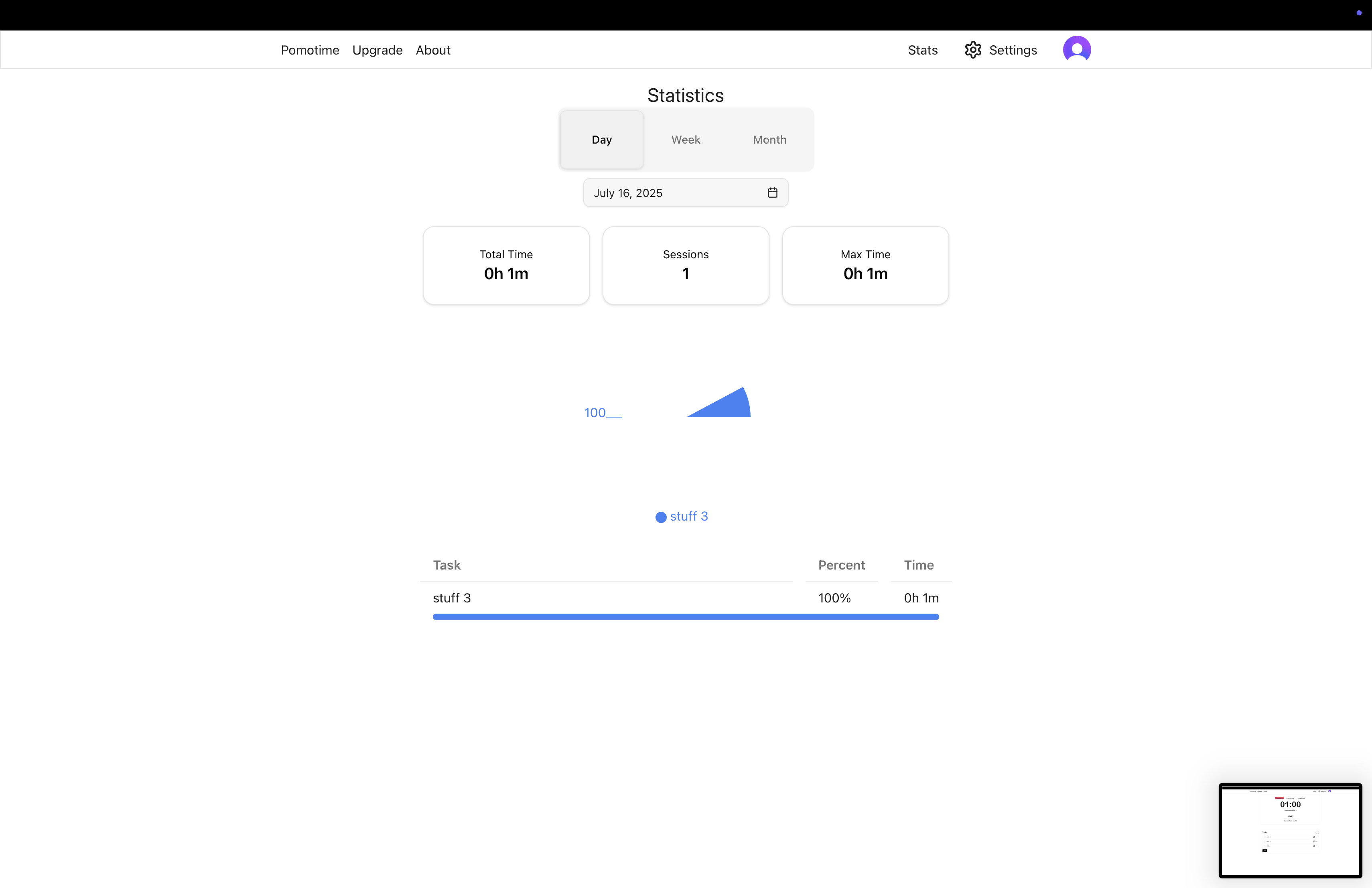This screenshot has width=1372, height=888.
Task: Switch to the Week tab
Action: [x=686, y=140]
